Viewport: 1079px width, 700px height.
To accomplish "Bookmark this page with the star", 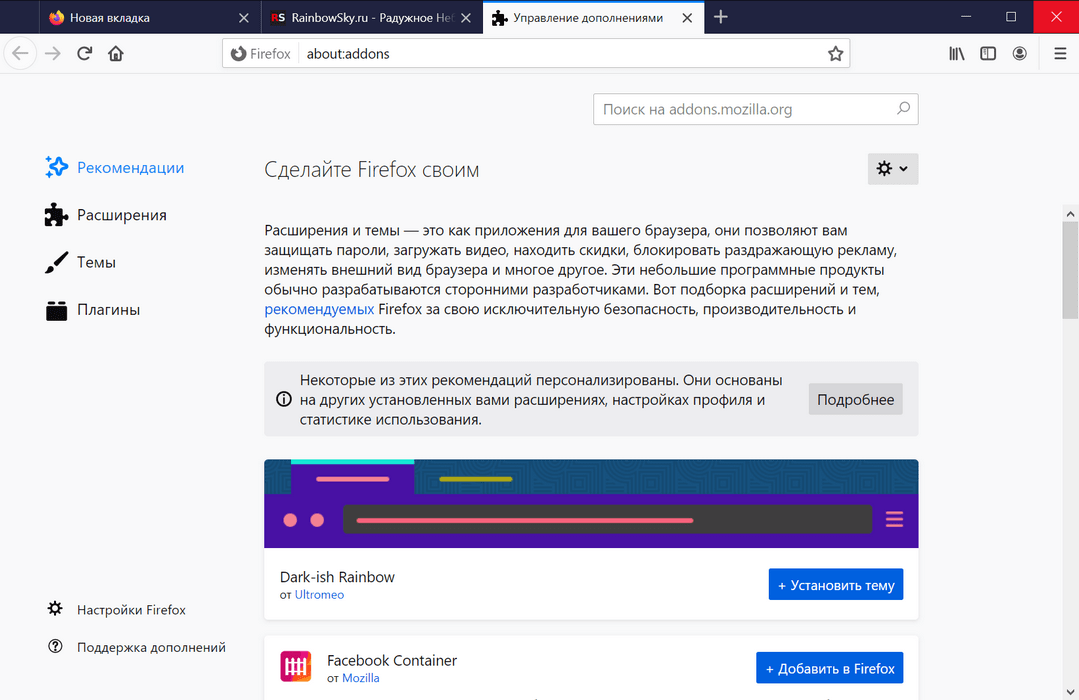I will (835, 54).
